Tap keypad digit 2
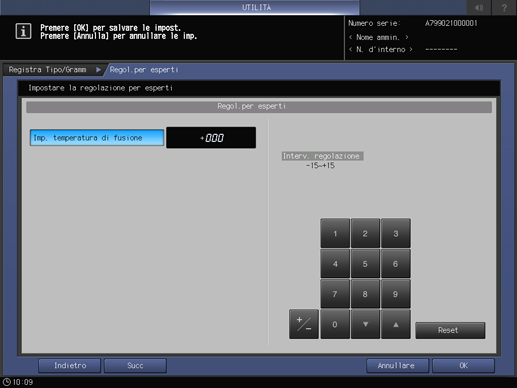The height and width of the screenshot is (388, 517). coord(365,233)
